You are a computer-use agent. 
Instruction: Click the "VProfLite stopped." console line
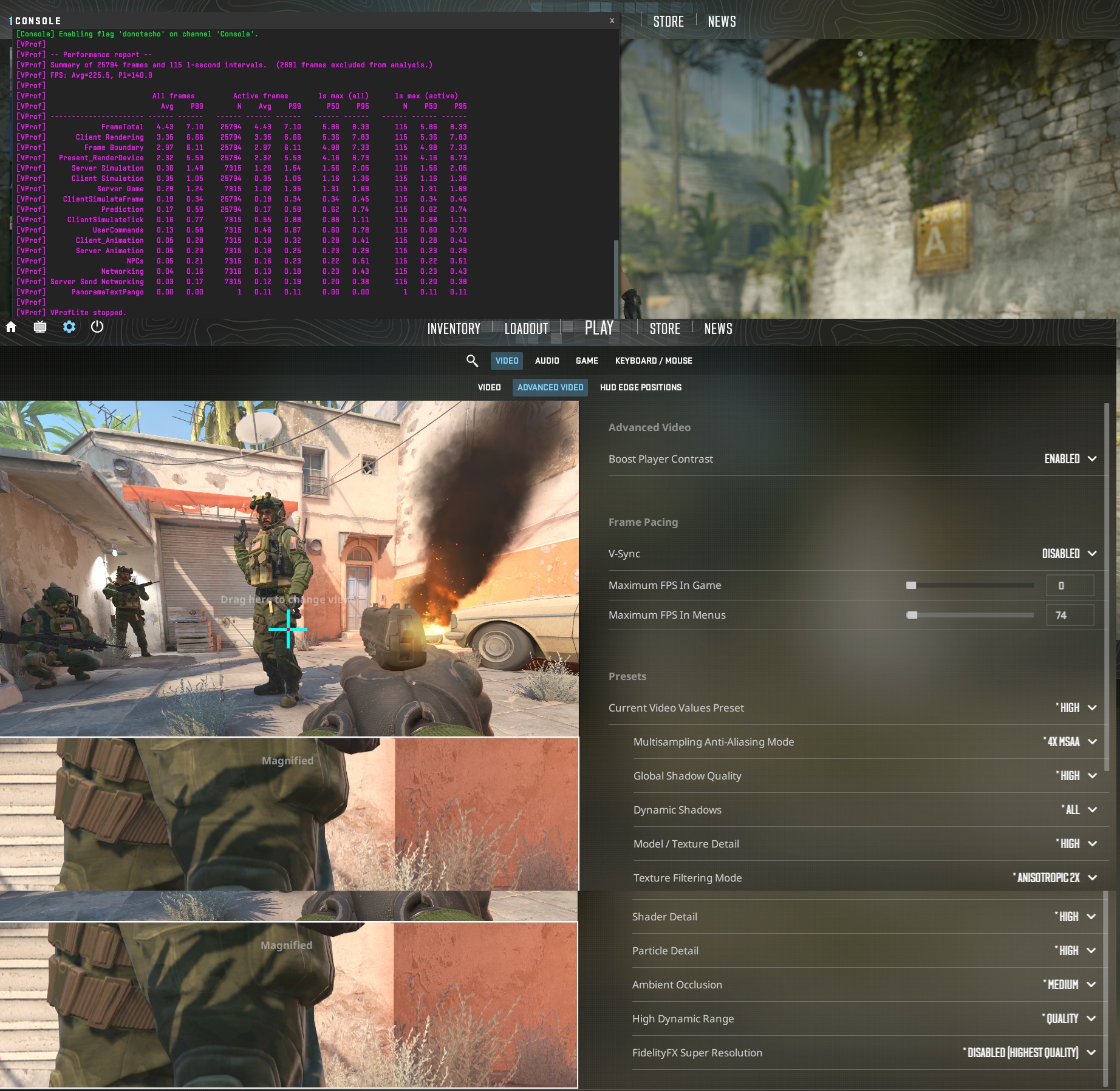(x=88, y=313)
